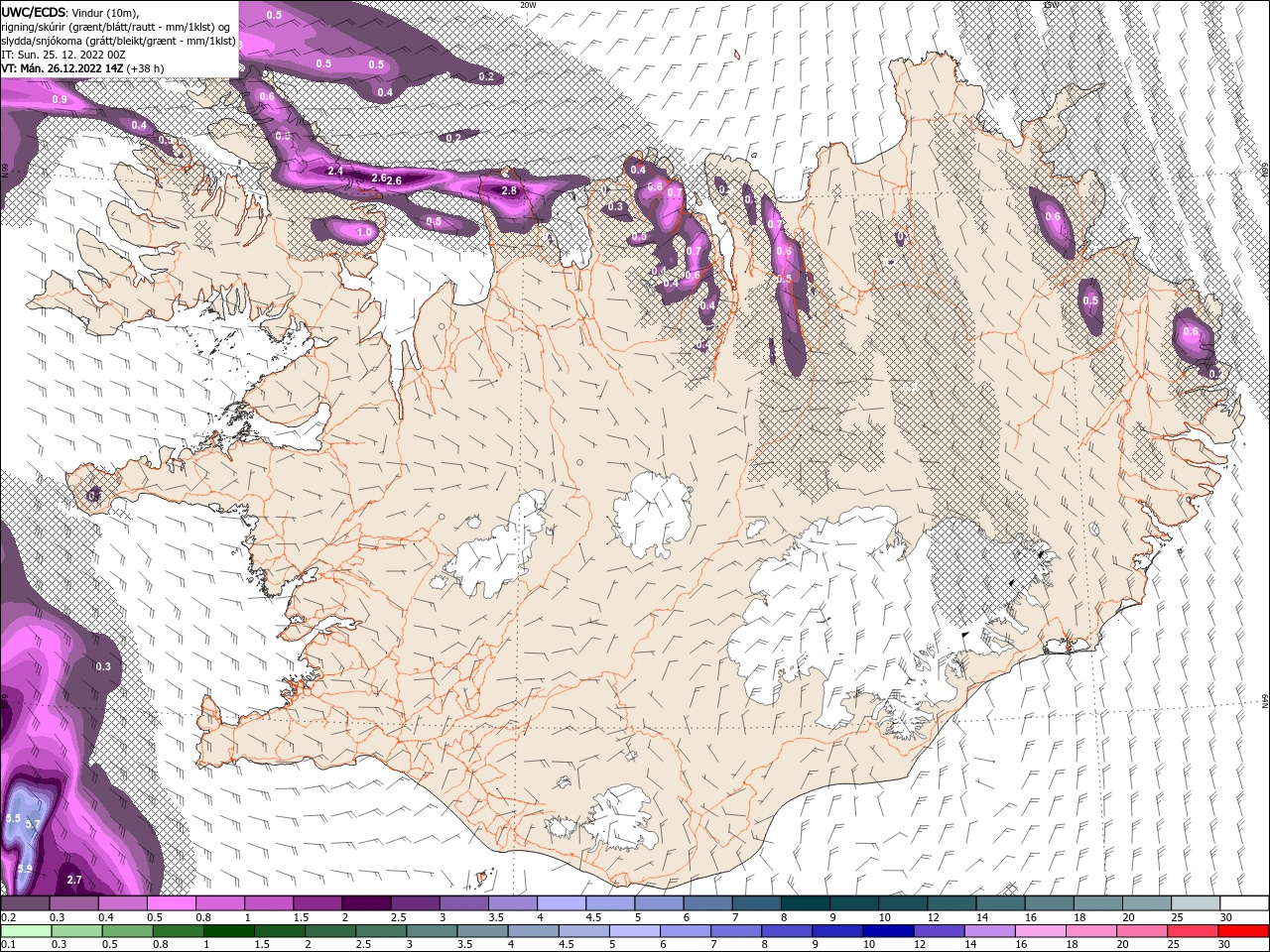Click the "slydda/snjókoma" legend description line
Viewport: 1270px width, 952px height.
pyautogui.click(x=118, y=41)
